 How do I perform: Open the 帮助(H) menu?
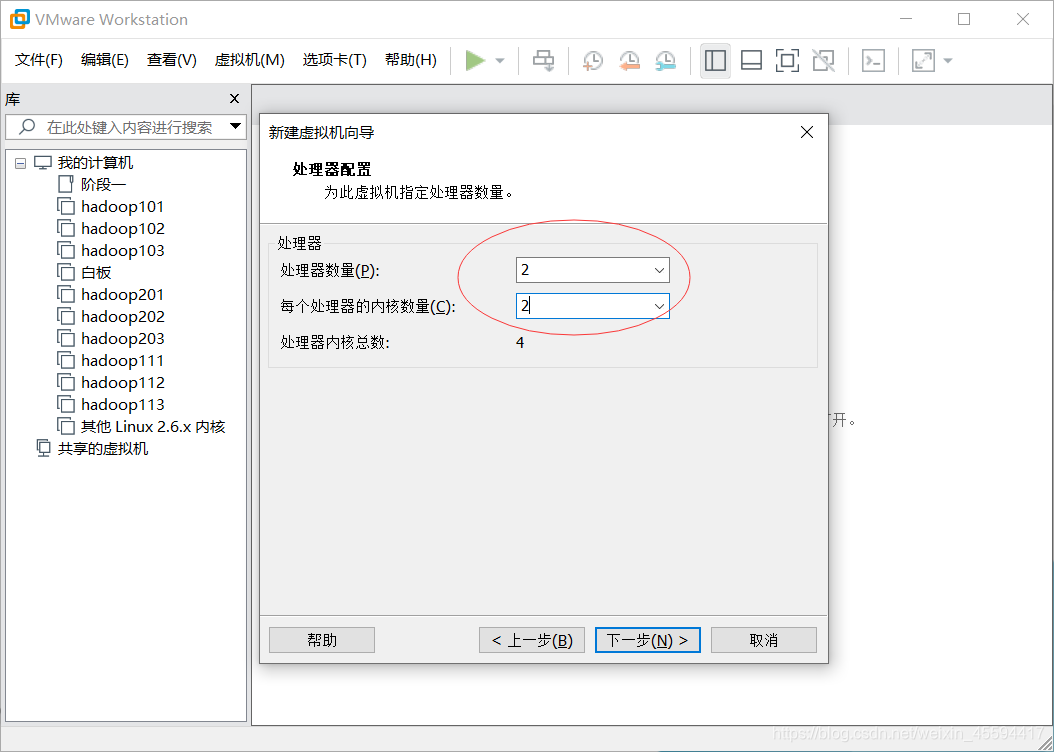pyautogui.click(x=411, y=60)
